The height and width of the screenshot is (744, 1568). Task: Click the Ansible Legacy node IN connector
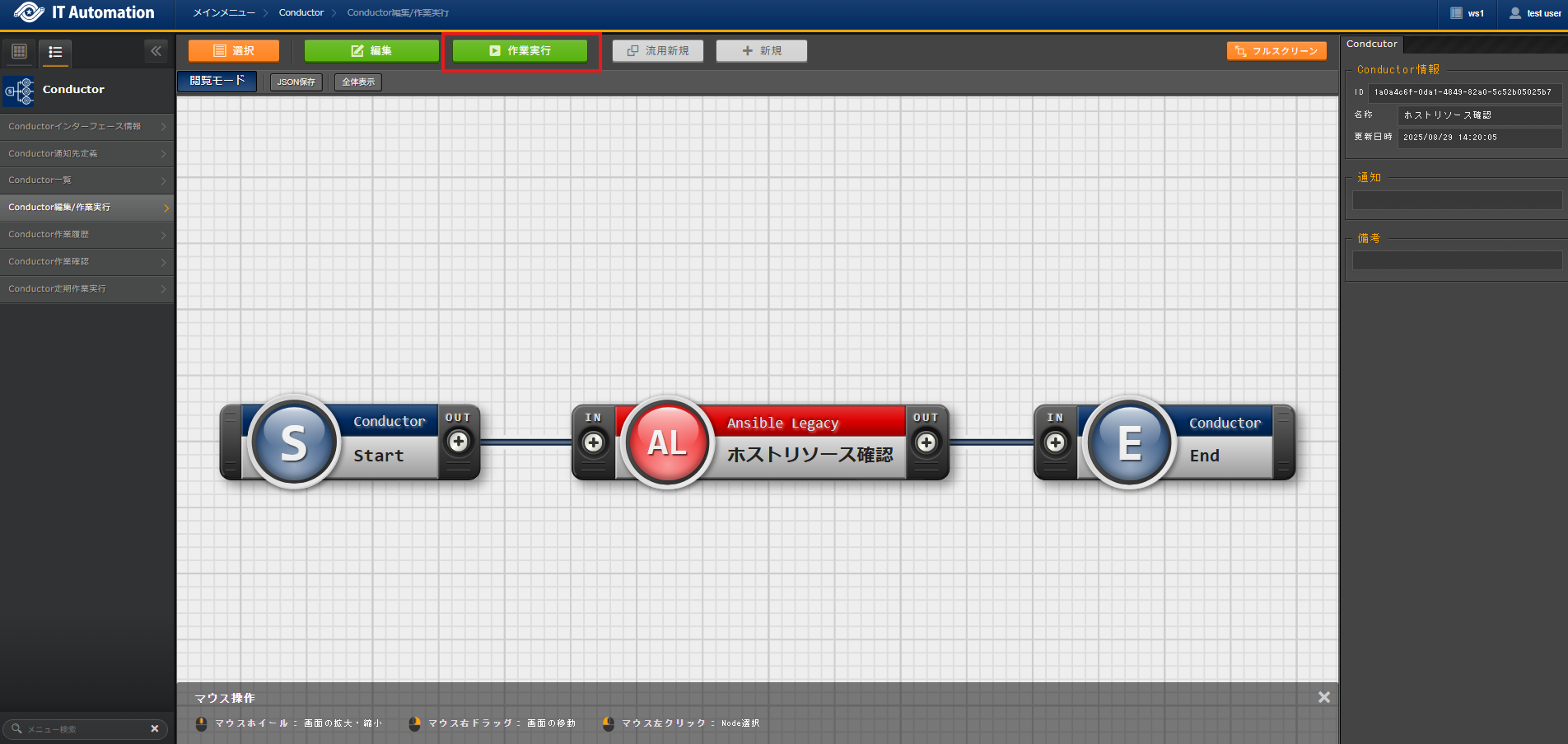point(593,442)
